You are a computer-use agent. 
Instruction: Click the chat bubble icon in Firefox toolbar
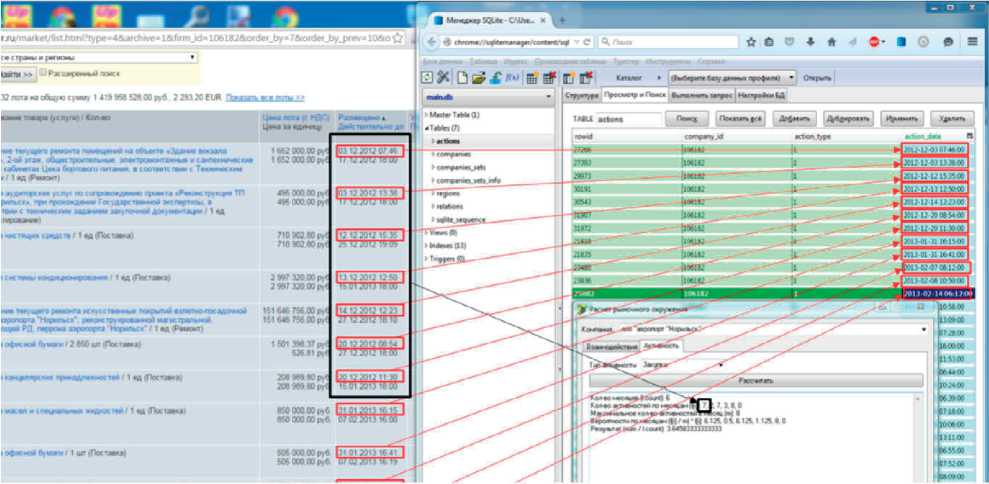[x=947, y=42]
